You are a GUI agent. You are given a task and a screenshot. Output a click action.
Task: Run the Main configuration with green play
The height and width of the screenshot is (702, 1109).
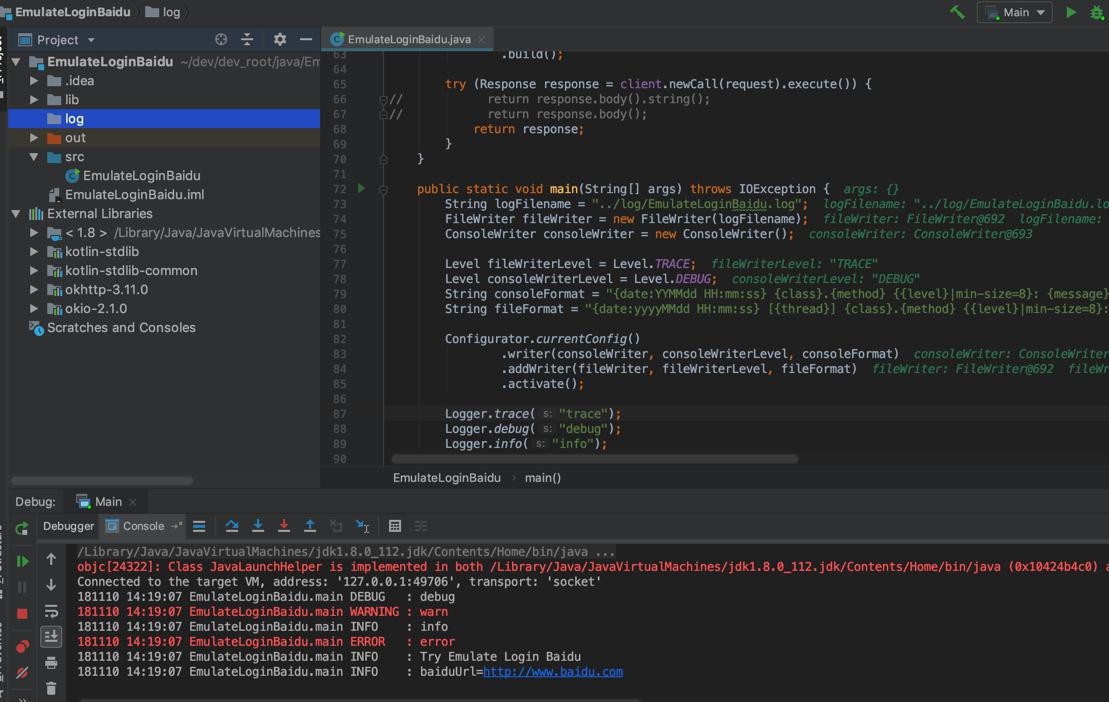click(x=1071, y=12)
